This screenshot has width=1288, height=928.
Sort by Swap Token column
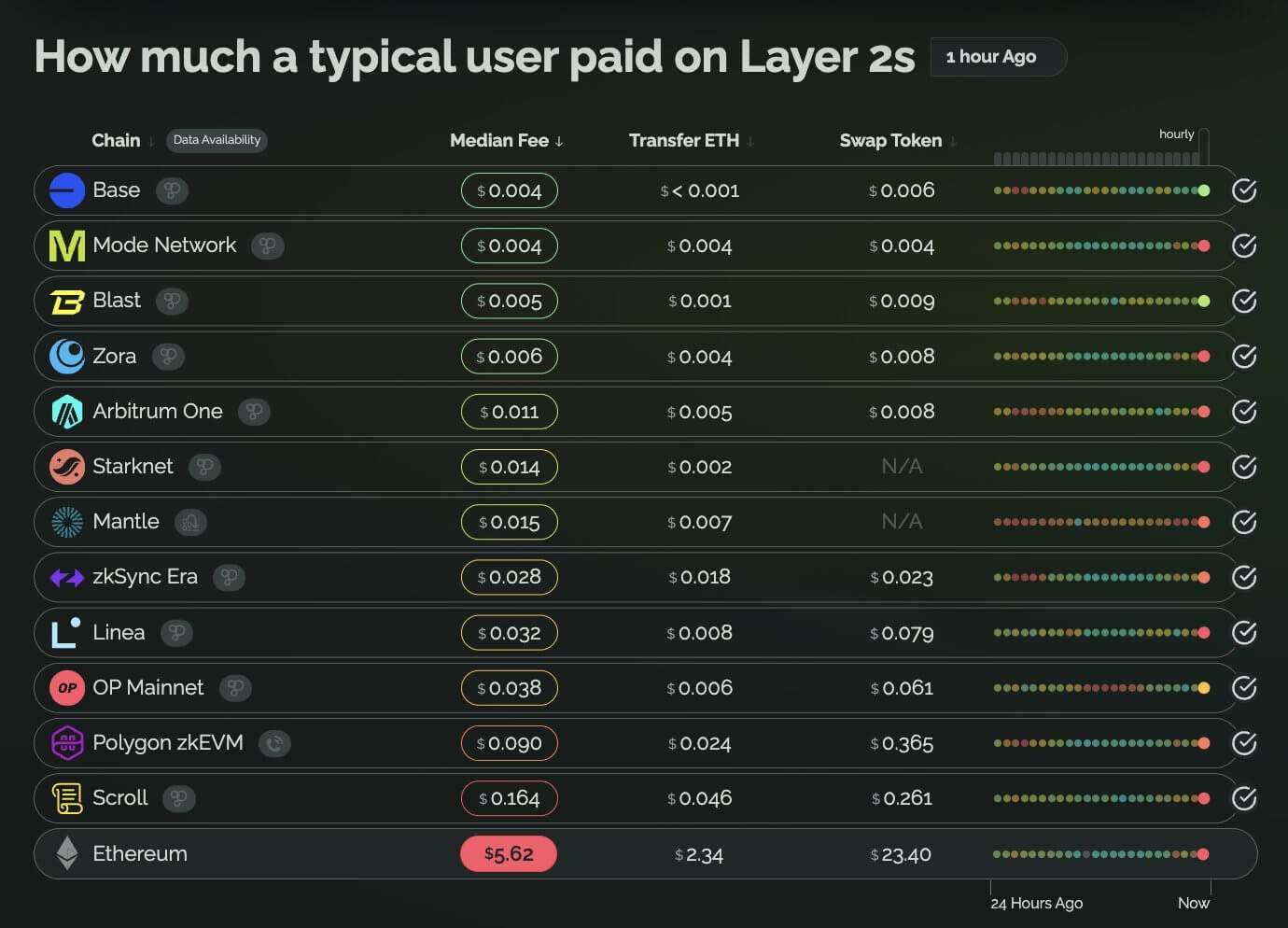point(898,140)
